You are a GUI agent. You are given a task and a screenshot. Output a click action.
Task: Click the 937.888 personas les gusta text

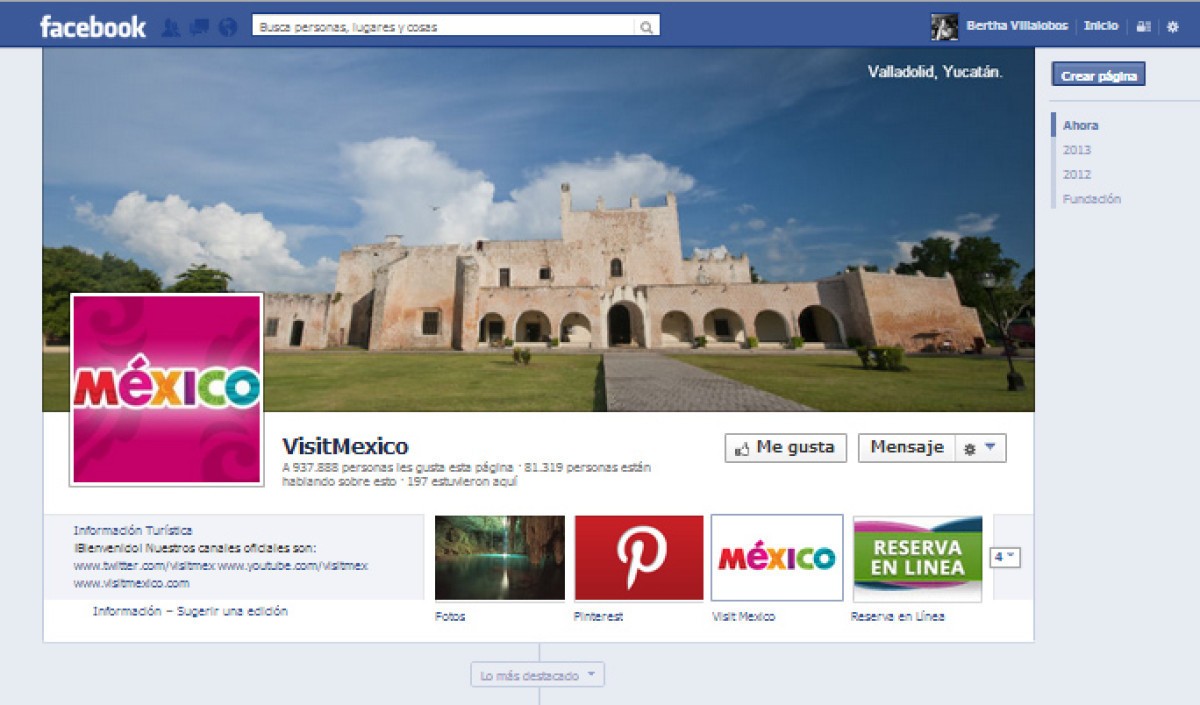coord(399,467)
